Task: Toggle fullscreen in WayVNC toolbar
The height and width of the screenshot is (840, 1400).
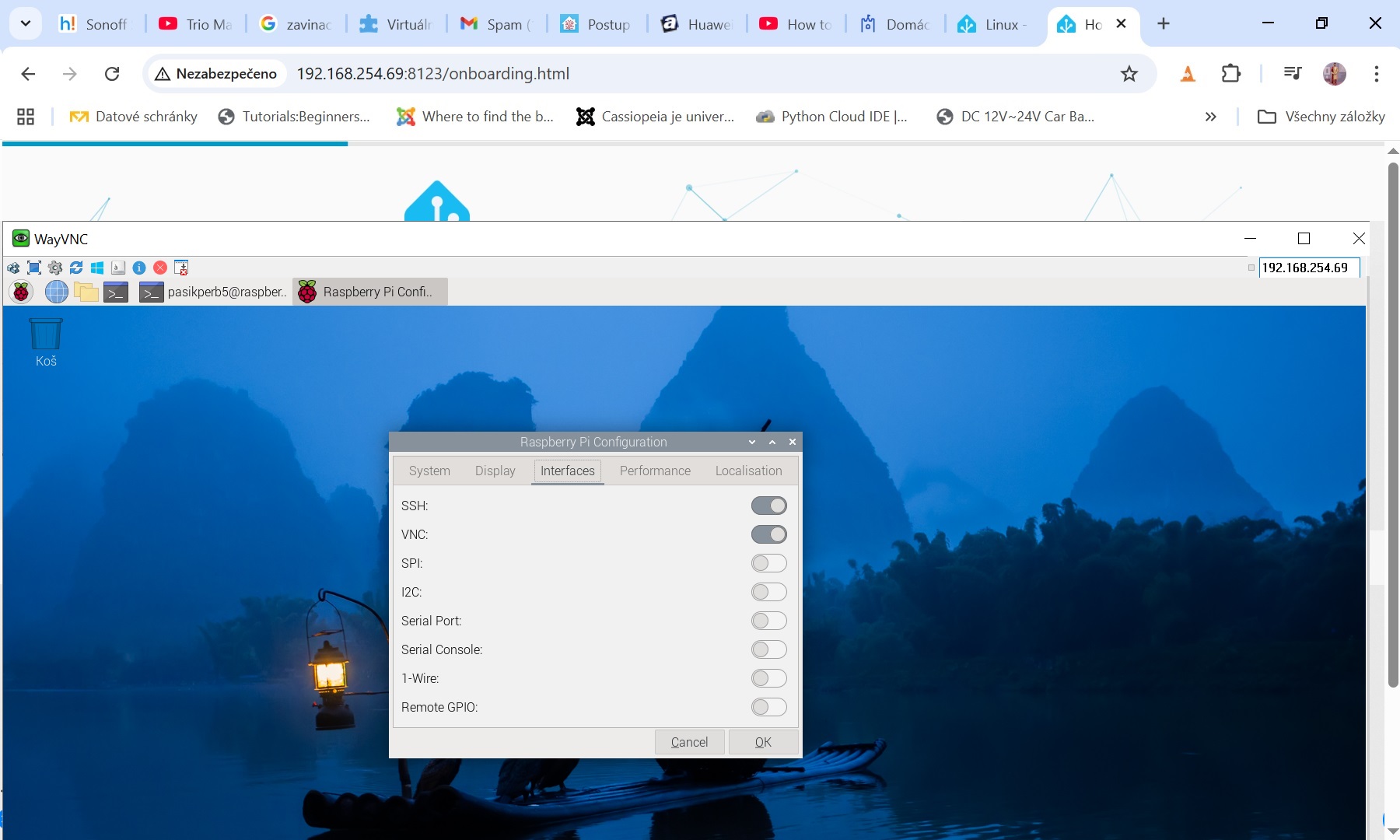Action: coord(33,268)
